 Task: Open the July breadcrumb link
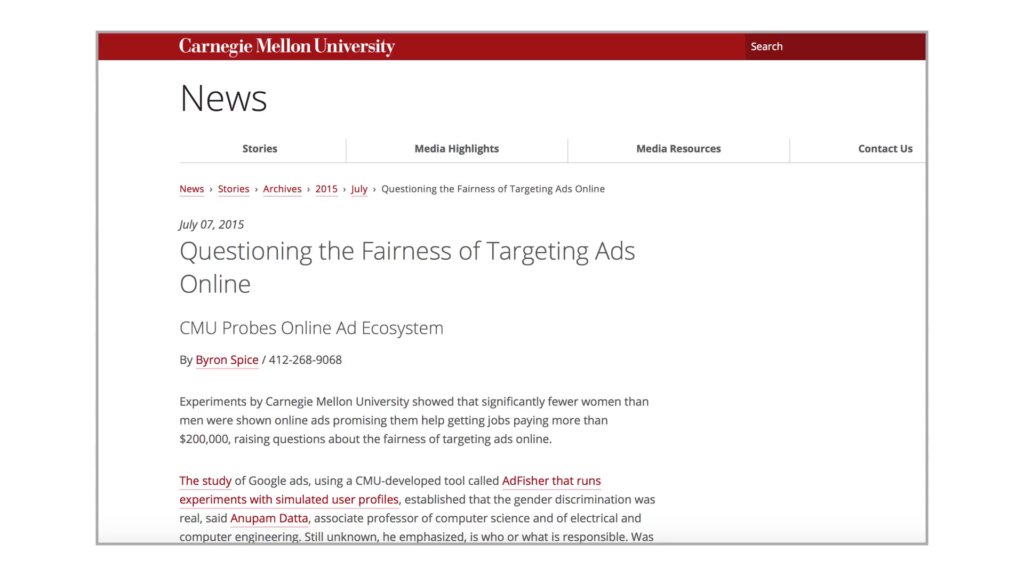coord(359,189)
